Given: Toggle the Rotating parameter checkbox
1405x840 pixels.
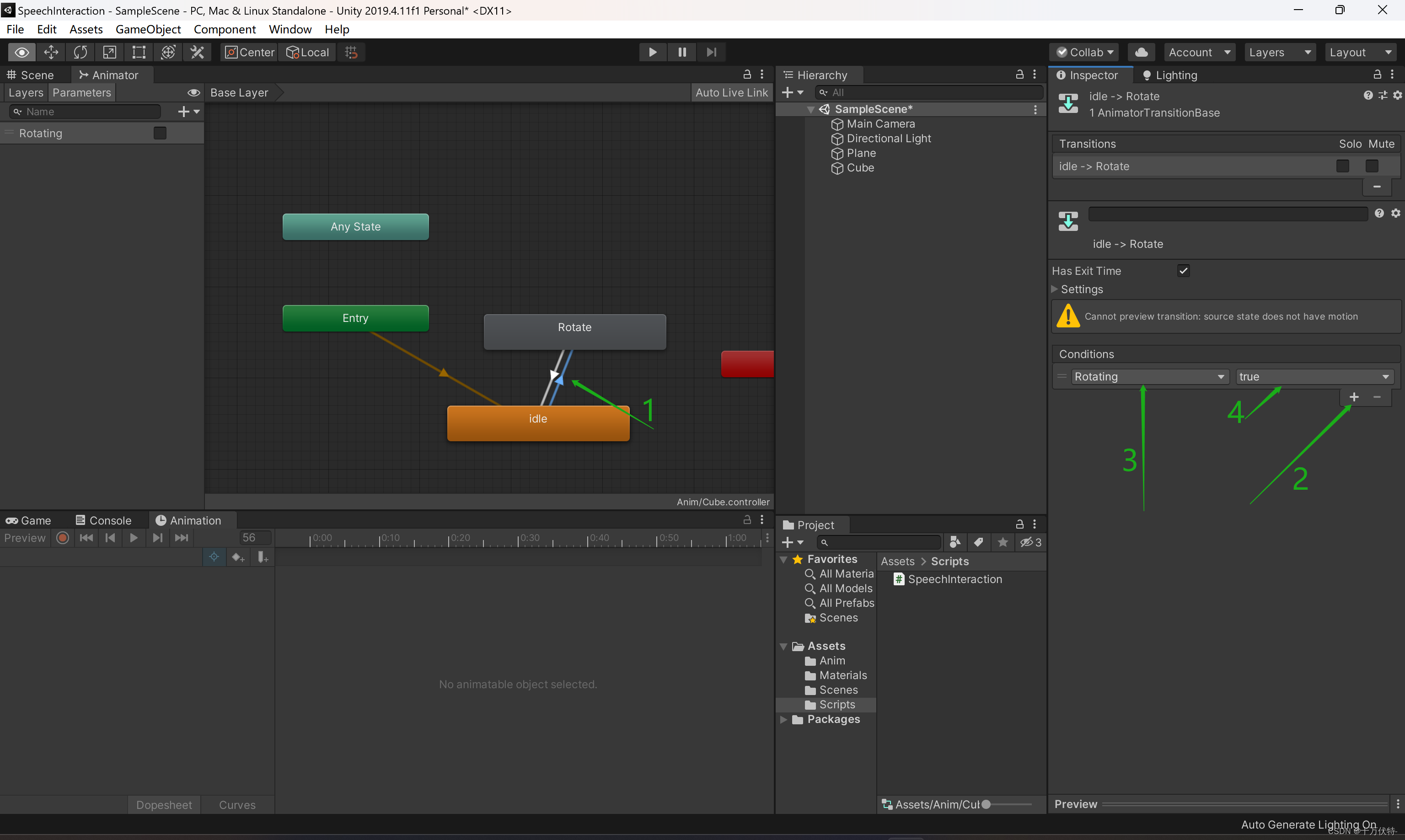Looking at the screenshot, I should tap(160, 133).
